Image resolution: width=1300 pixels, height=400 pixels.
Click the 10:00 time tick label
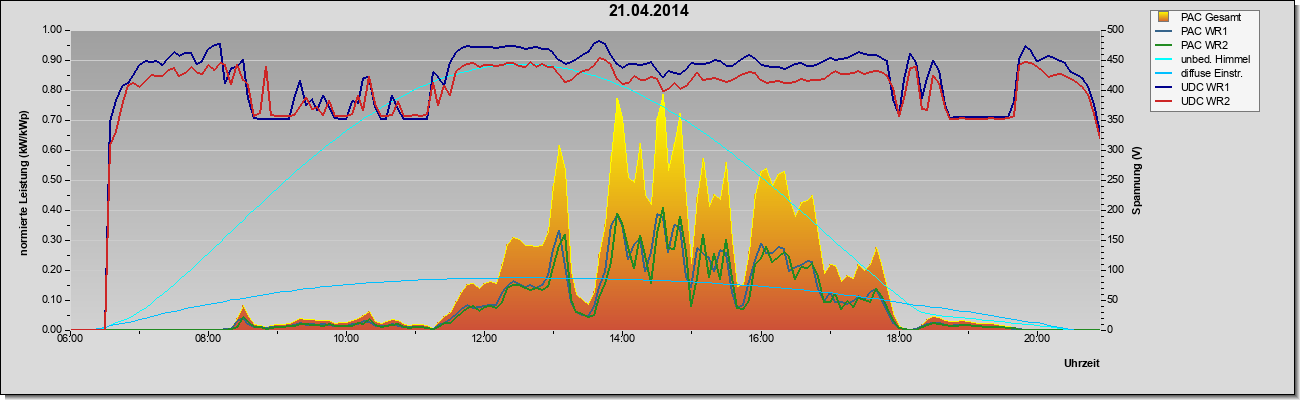(346, 340)
